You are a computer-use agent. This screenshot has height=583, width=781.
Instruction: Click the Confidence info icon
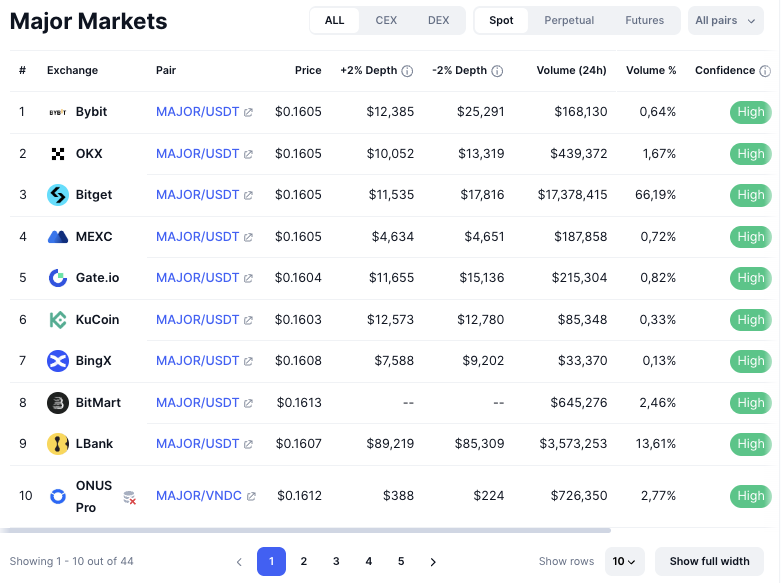click(765, 71)
